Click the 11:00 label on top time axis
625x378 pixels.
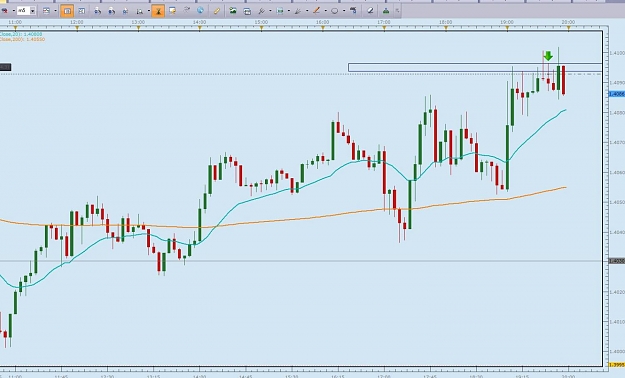point(15,22)
